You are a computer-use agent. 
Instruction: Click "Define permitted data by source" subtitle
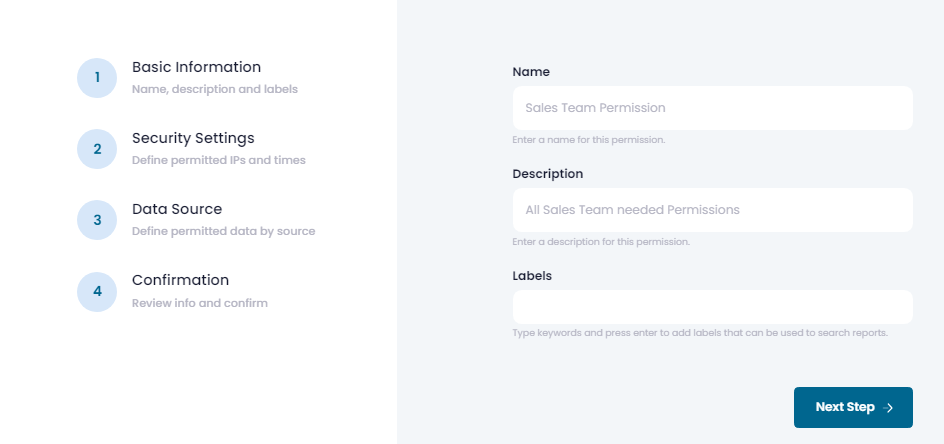point(223,231)
